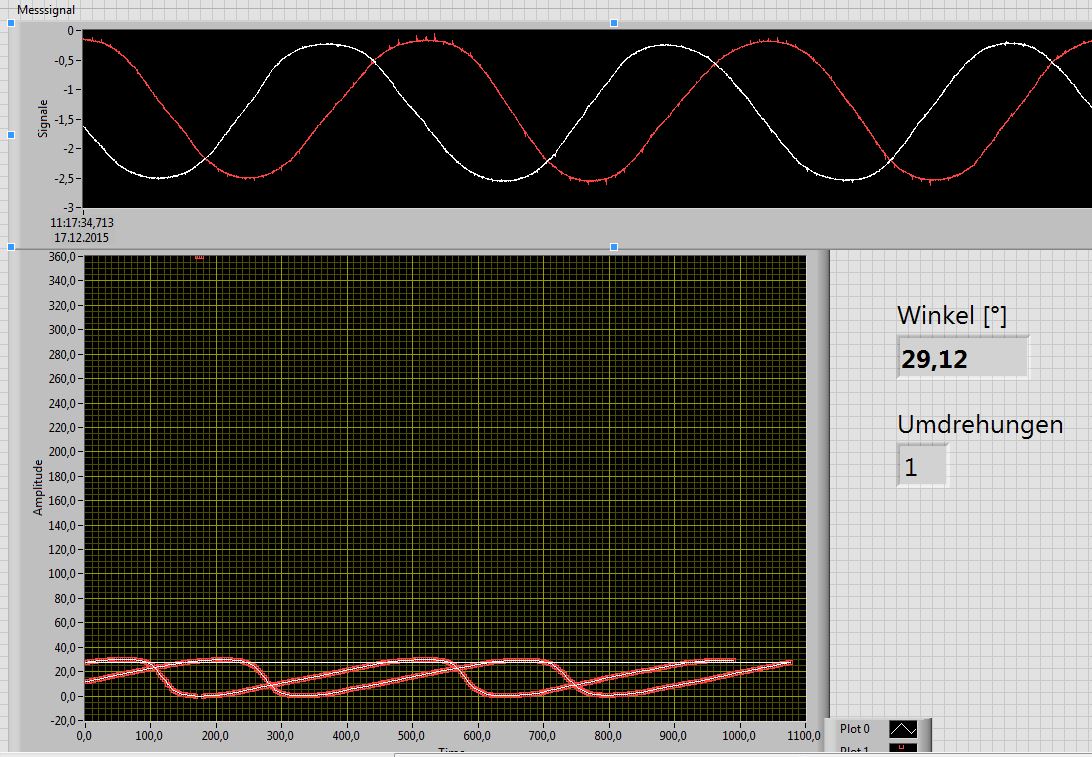Click the Plot 0 legend label
This screenshot has height=757, width=1092.
[x=855, y=730]
